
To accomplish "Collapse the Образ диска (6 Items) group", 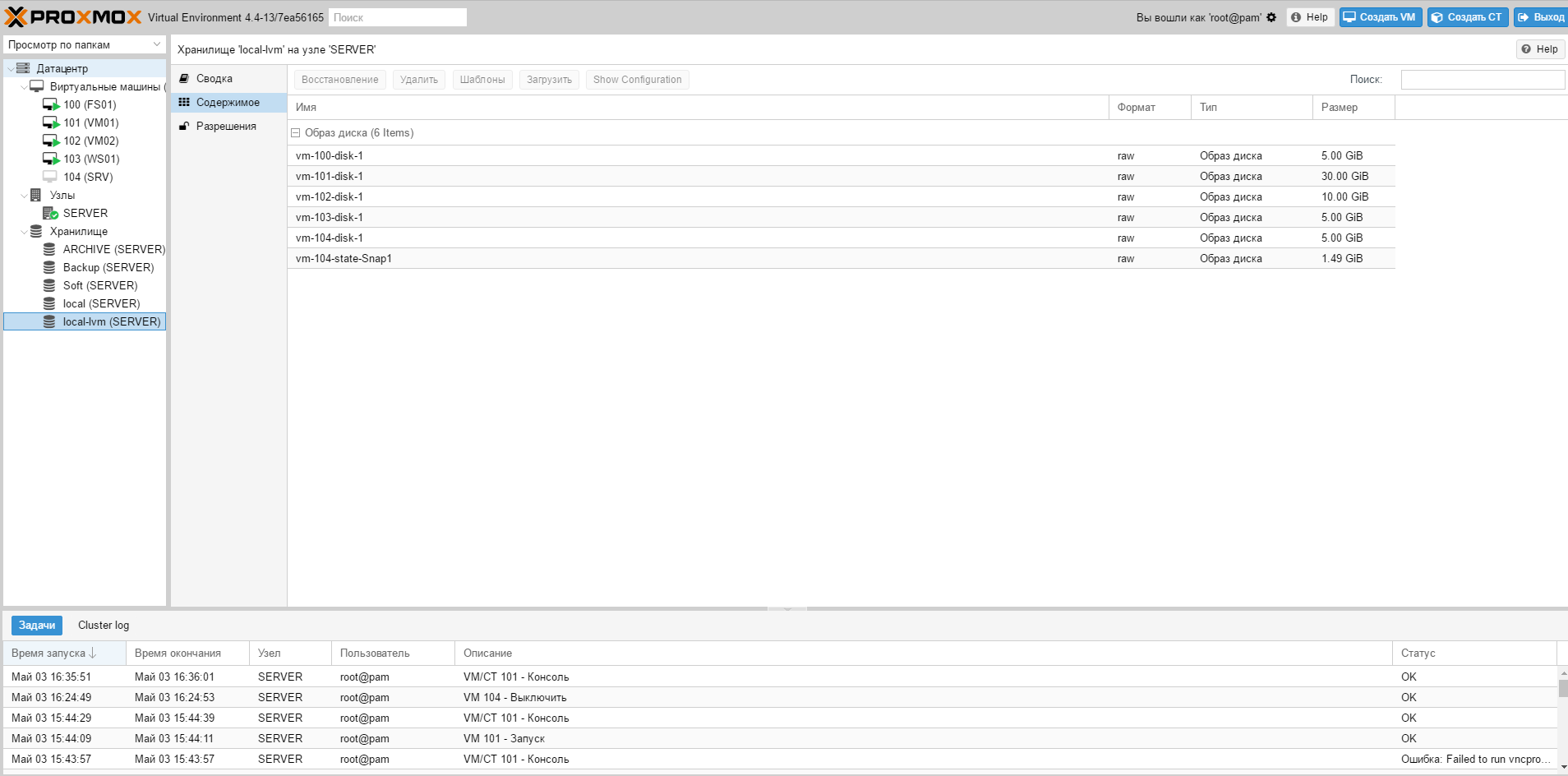I will [296, 132].
